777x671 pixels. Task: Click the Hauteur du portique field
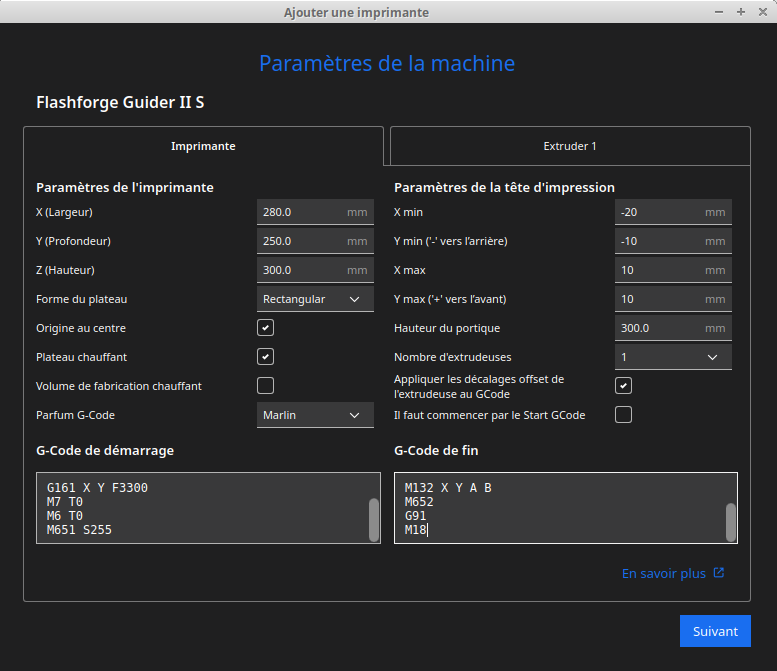point(673,328)
